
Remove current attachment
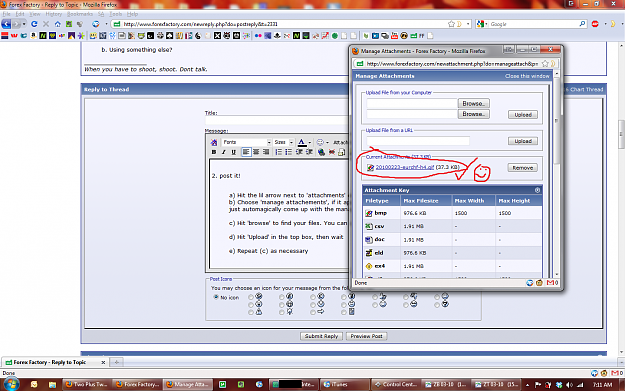tap(523, 168)
